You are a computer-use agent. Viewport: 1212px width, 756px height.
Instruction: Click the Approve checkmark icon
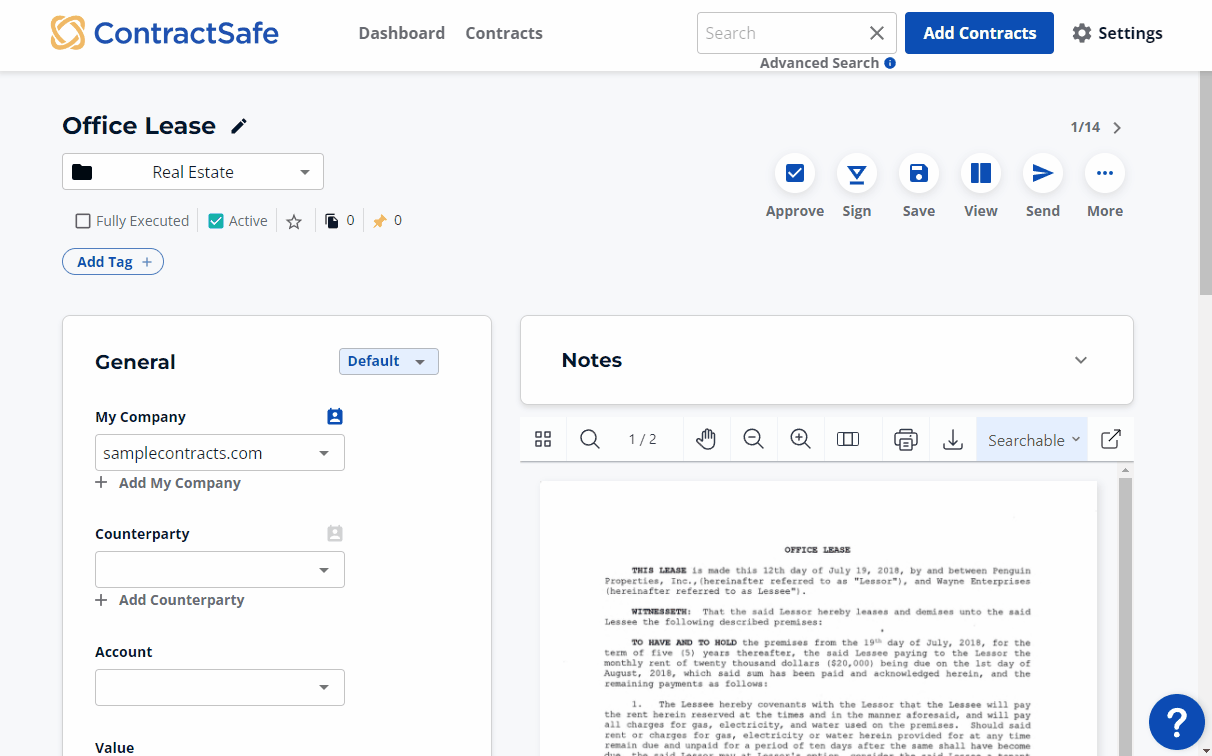pos(795,174)
